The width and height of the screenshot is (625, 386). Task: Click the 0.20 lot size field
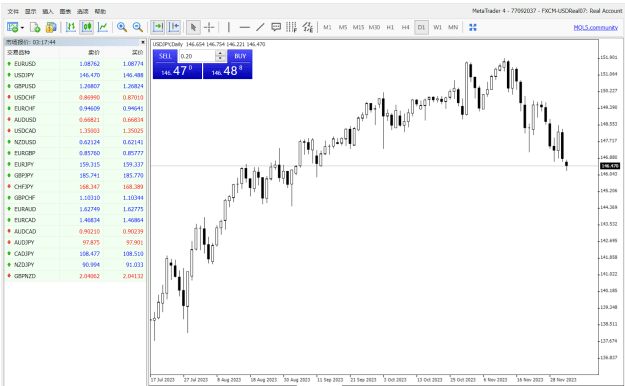(x=197, y=56)
